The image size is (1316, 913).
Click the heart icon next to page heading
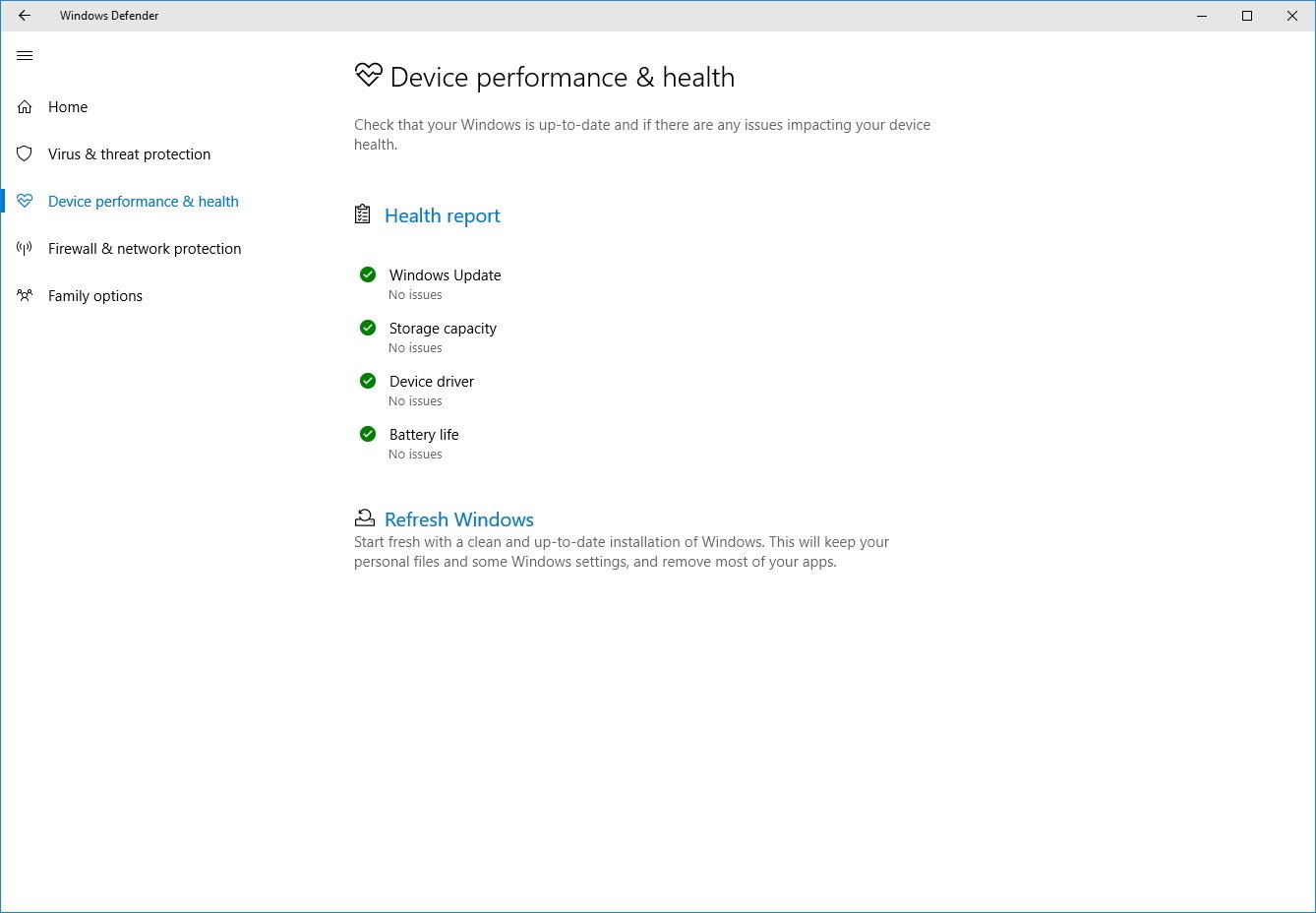click(368, 76)
